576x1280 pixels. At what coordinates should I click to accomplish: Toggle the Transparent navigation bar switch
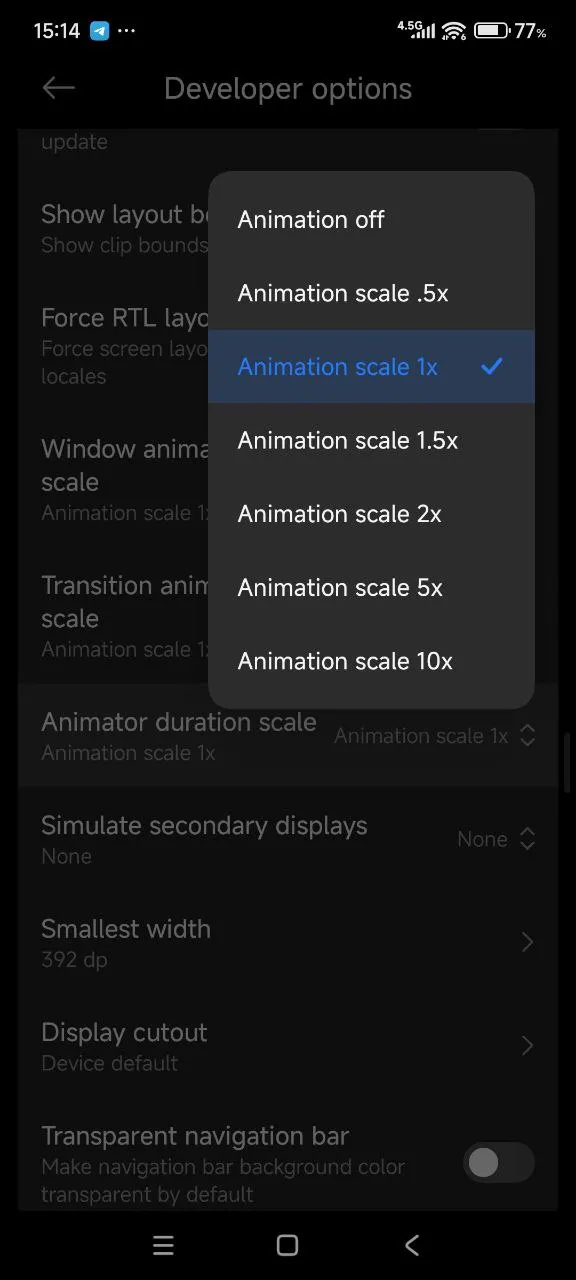click(499, 1162)
